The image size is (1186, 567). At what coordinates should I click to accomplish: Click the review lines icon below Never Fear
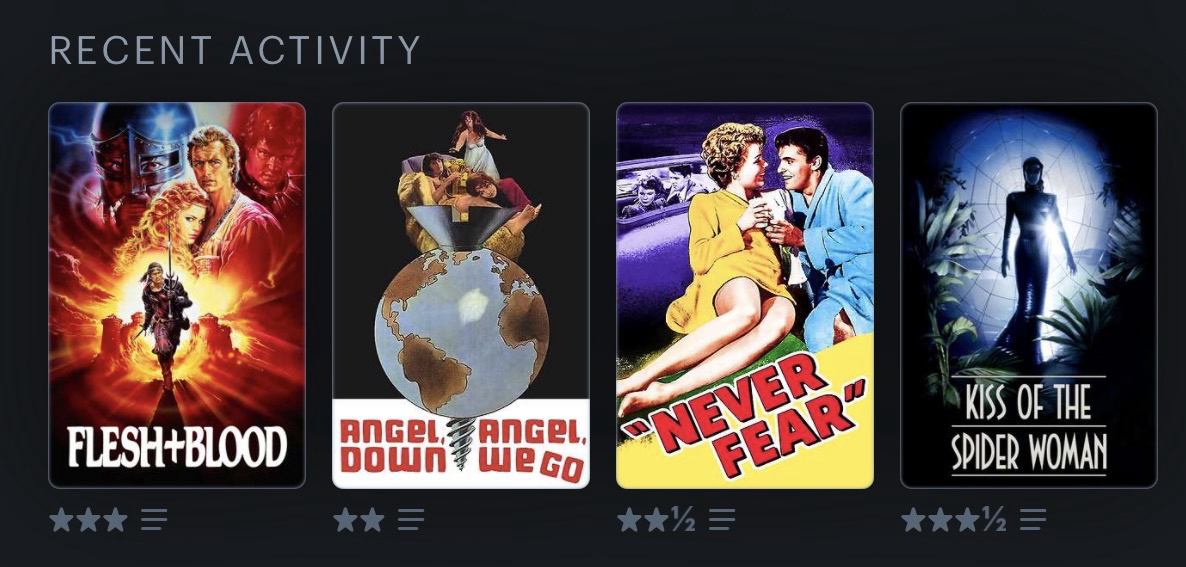click(722, 519)
